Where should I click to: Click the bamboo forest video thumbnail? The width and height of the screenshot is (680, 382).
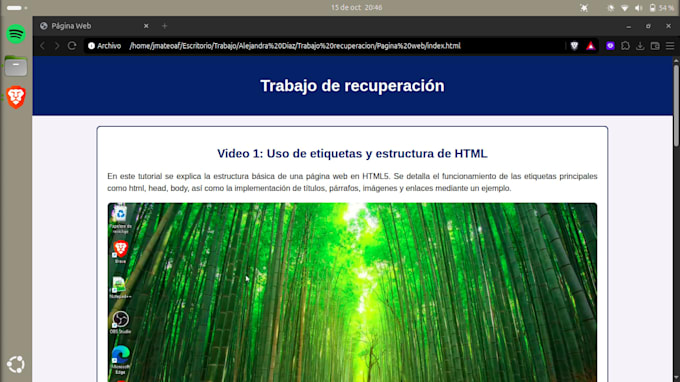point(352,292)
